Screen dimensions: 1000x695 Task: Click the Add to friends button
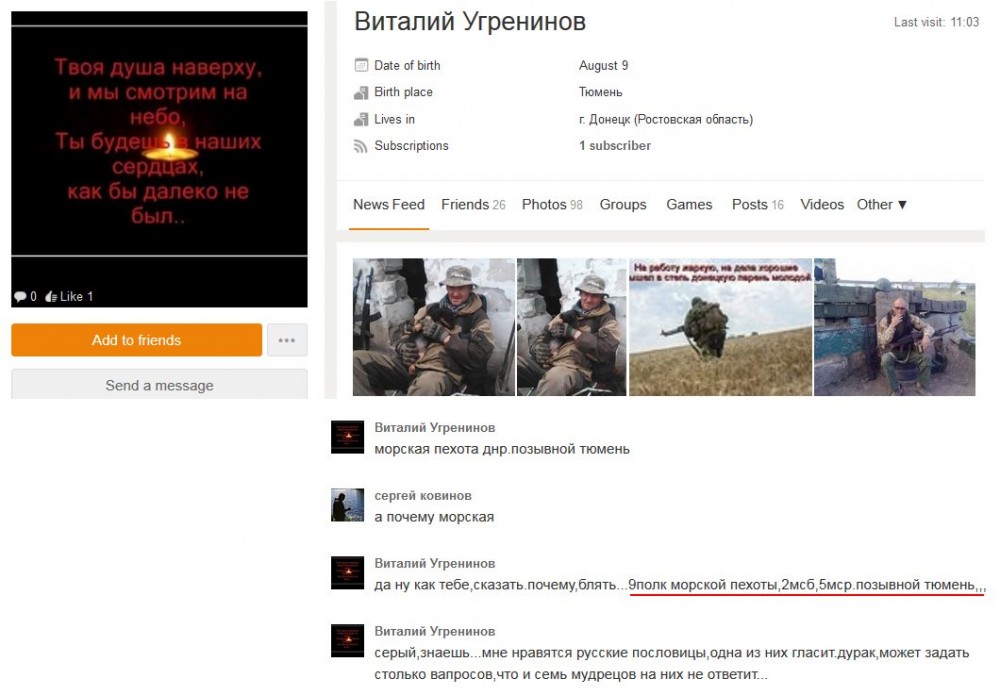tap(136, 340)
